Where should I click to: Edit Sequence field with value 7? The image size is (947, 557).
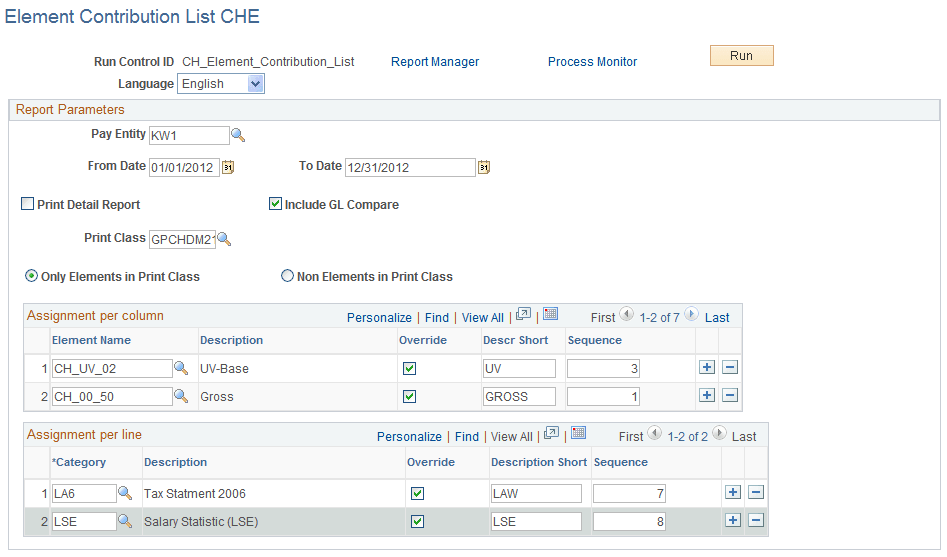(x=629, y=494)
